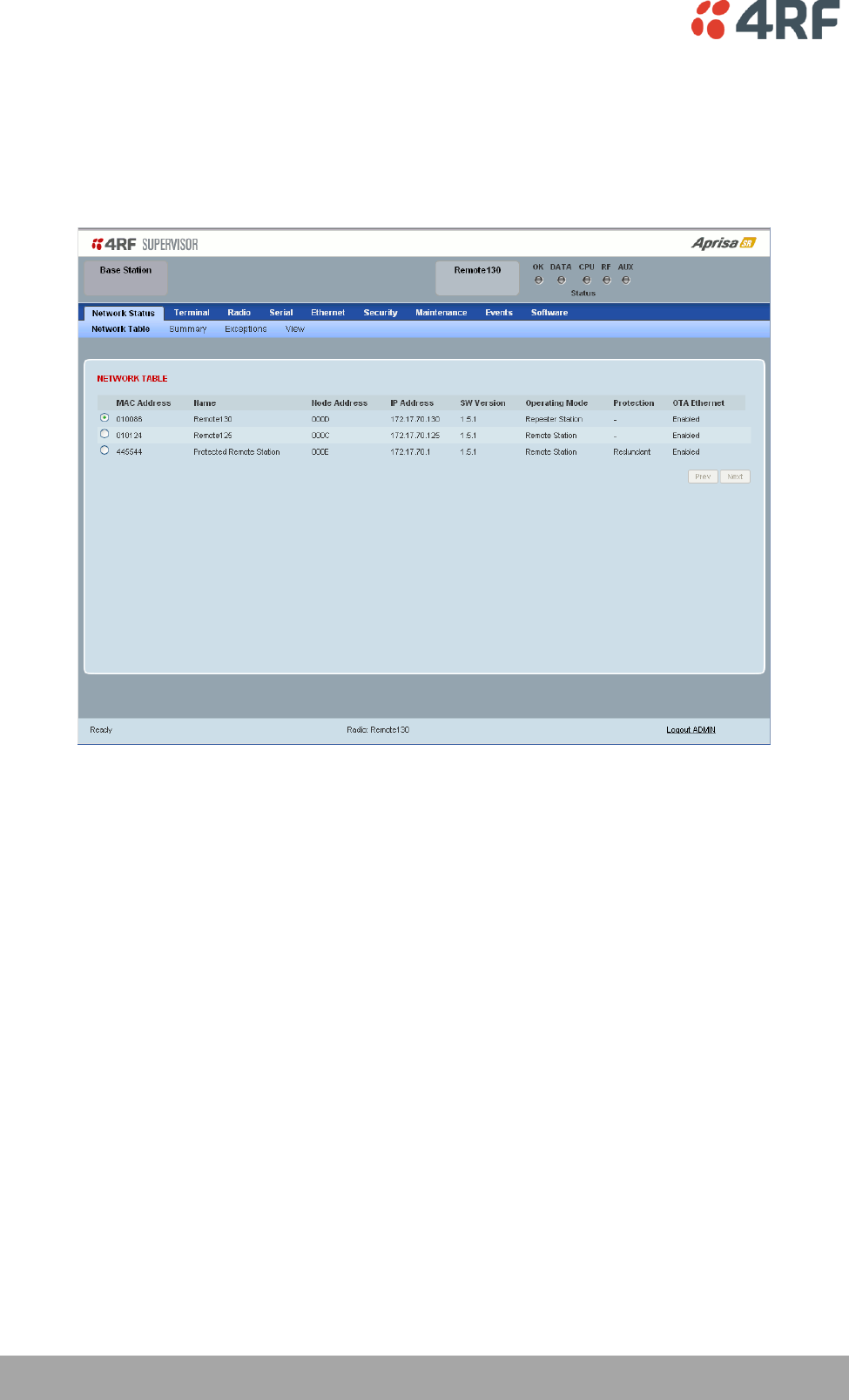Click the CPU status LED indicator
Screen dimensions: 849x1400
(586, 281)
